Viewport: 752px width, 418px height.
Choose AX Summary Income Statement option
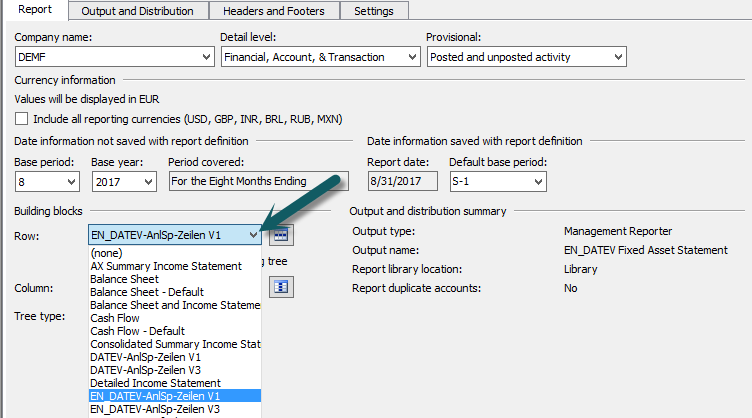point(166,266)
